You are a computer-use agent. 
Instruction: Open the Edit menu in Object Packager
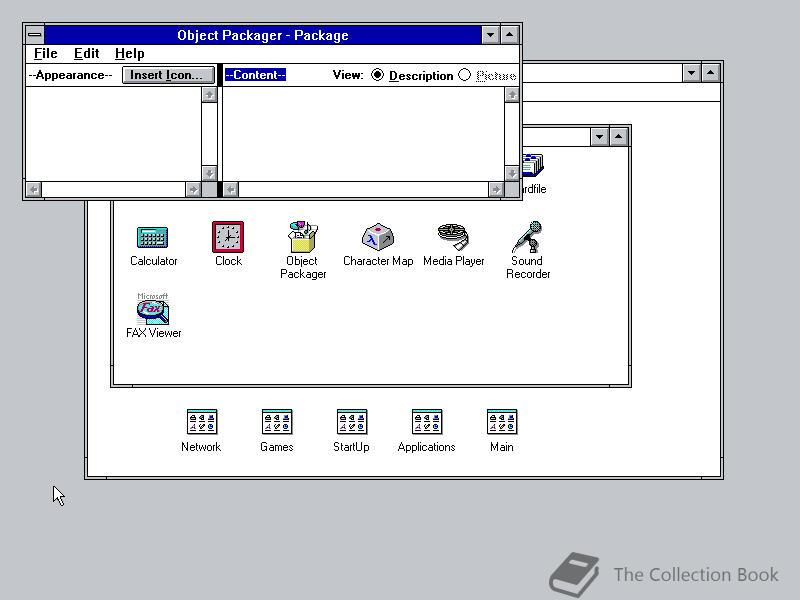[x=86, y=54]
